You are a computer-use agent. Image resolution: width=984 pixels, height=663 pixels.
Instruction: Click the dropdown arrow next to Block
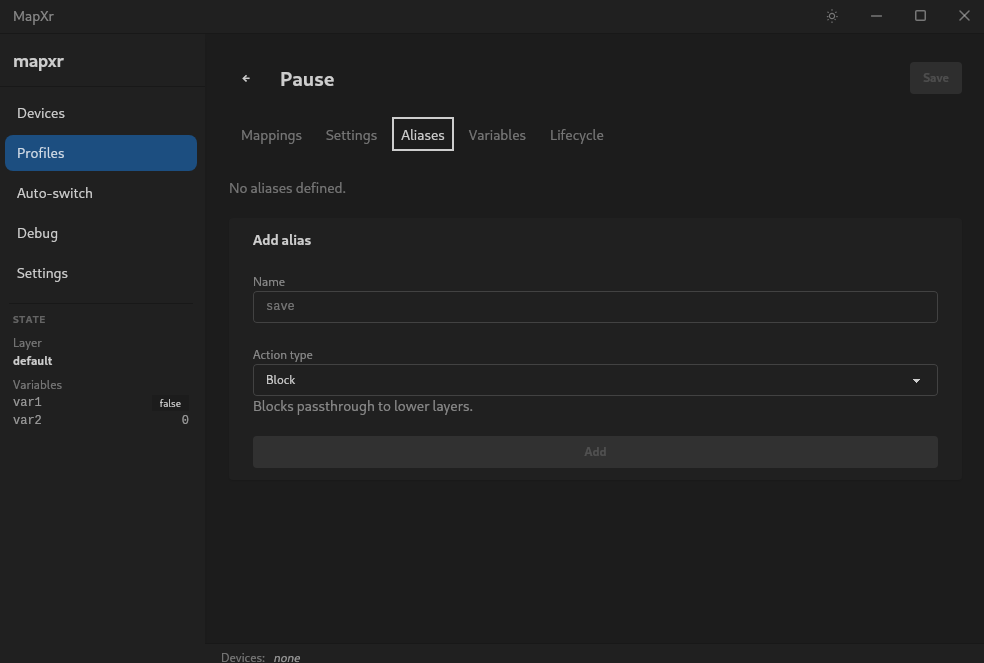pyautogui.click(x=916, y=381)
